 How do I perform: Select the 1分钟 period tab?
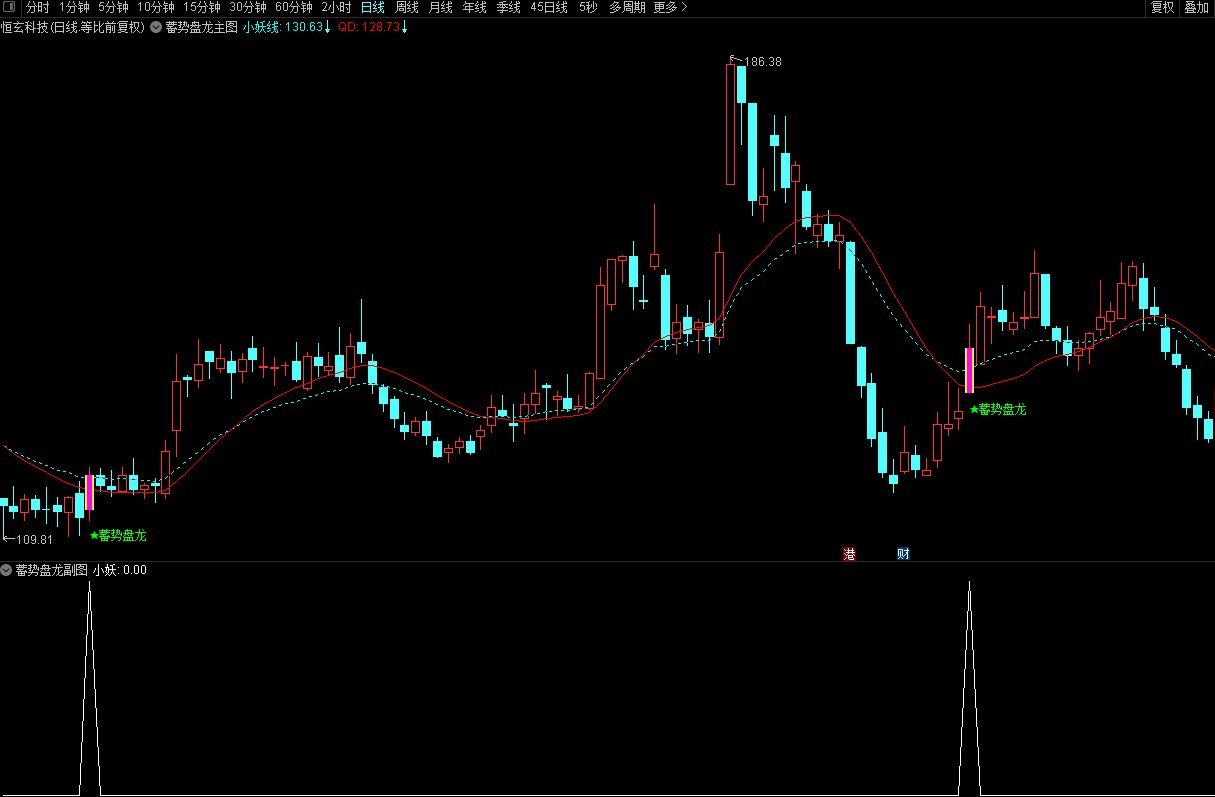click(x=74, y=7)
